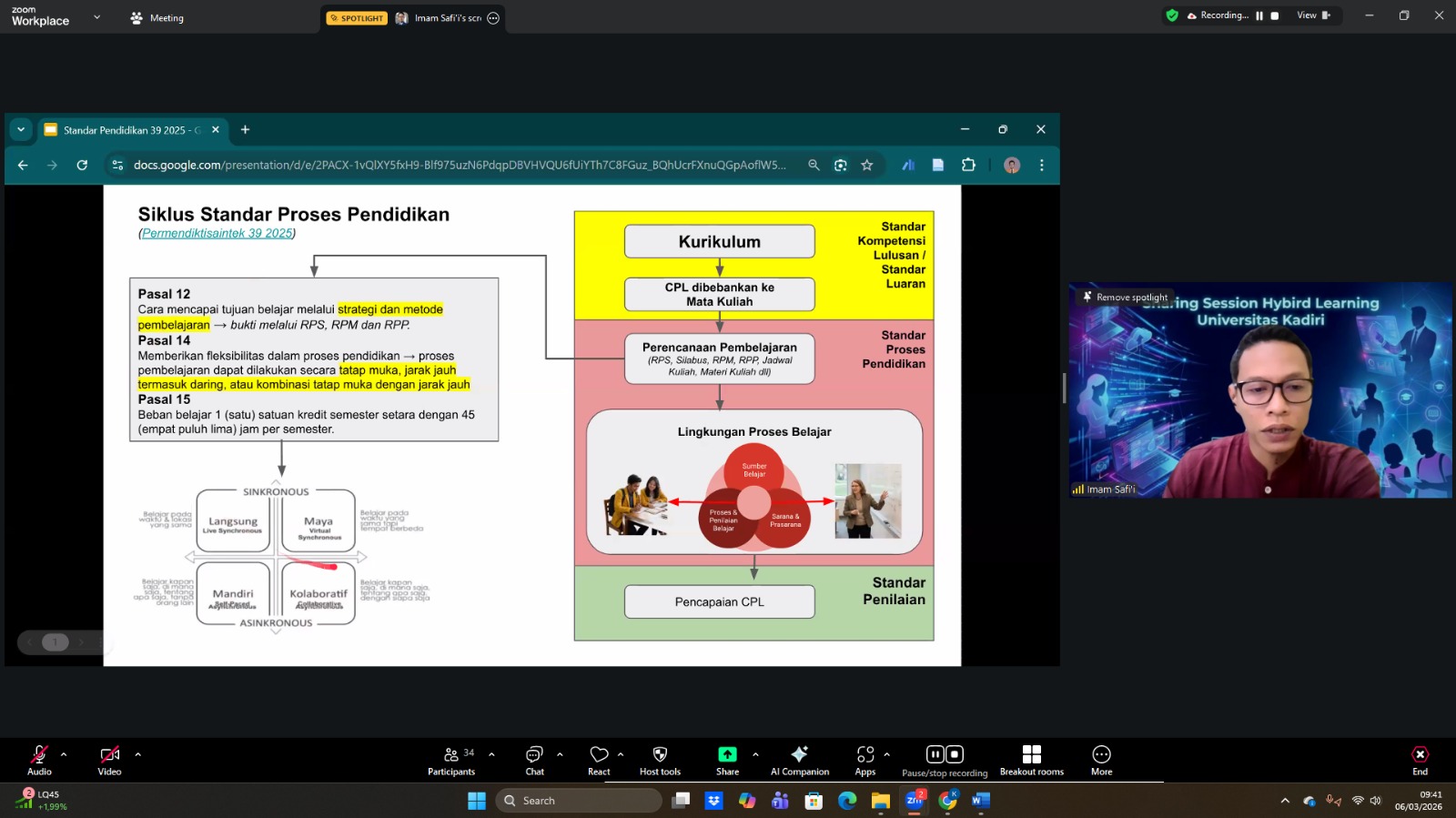Open the View layout dropdown
The height and width of the screenshot is (818, 1456).
coord(1312,15)
